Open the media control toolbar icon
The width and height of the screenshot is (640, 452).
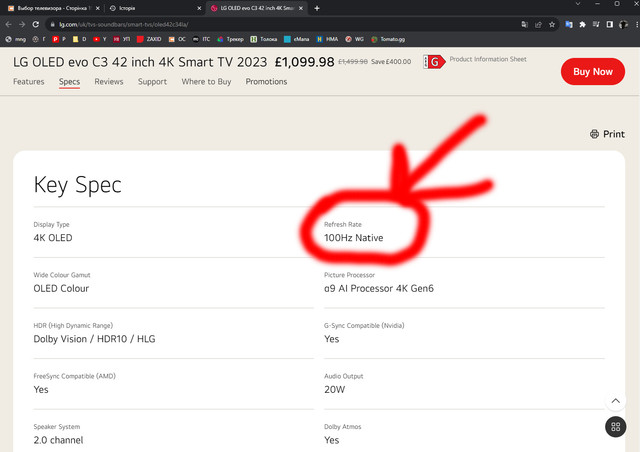coord(596,24)
